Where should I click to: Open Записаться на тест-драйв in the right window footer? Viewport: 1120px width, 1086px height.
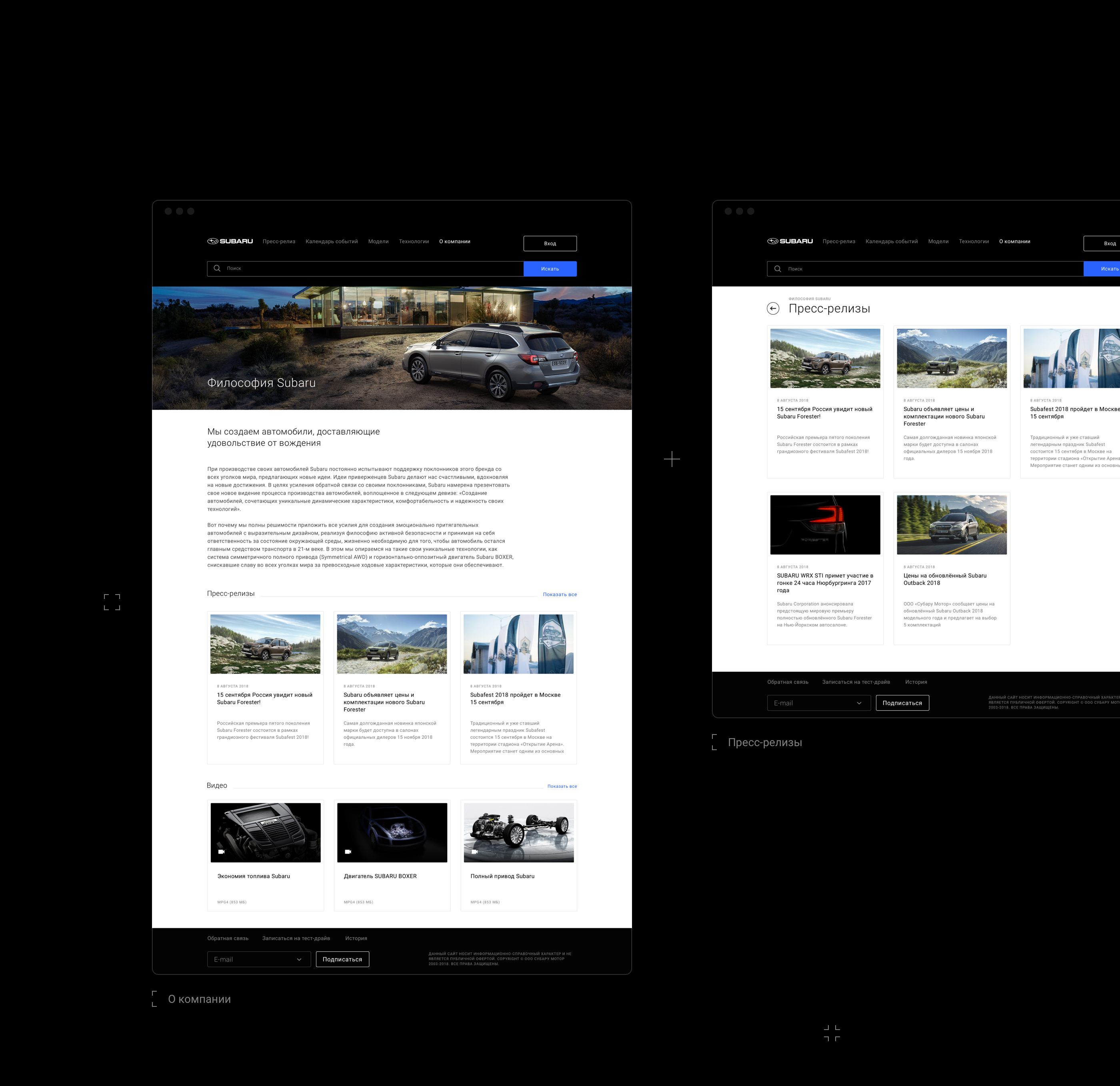[x=856, y=682]
